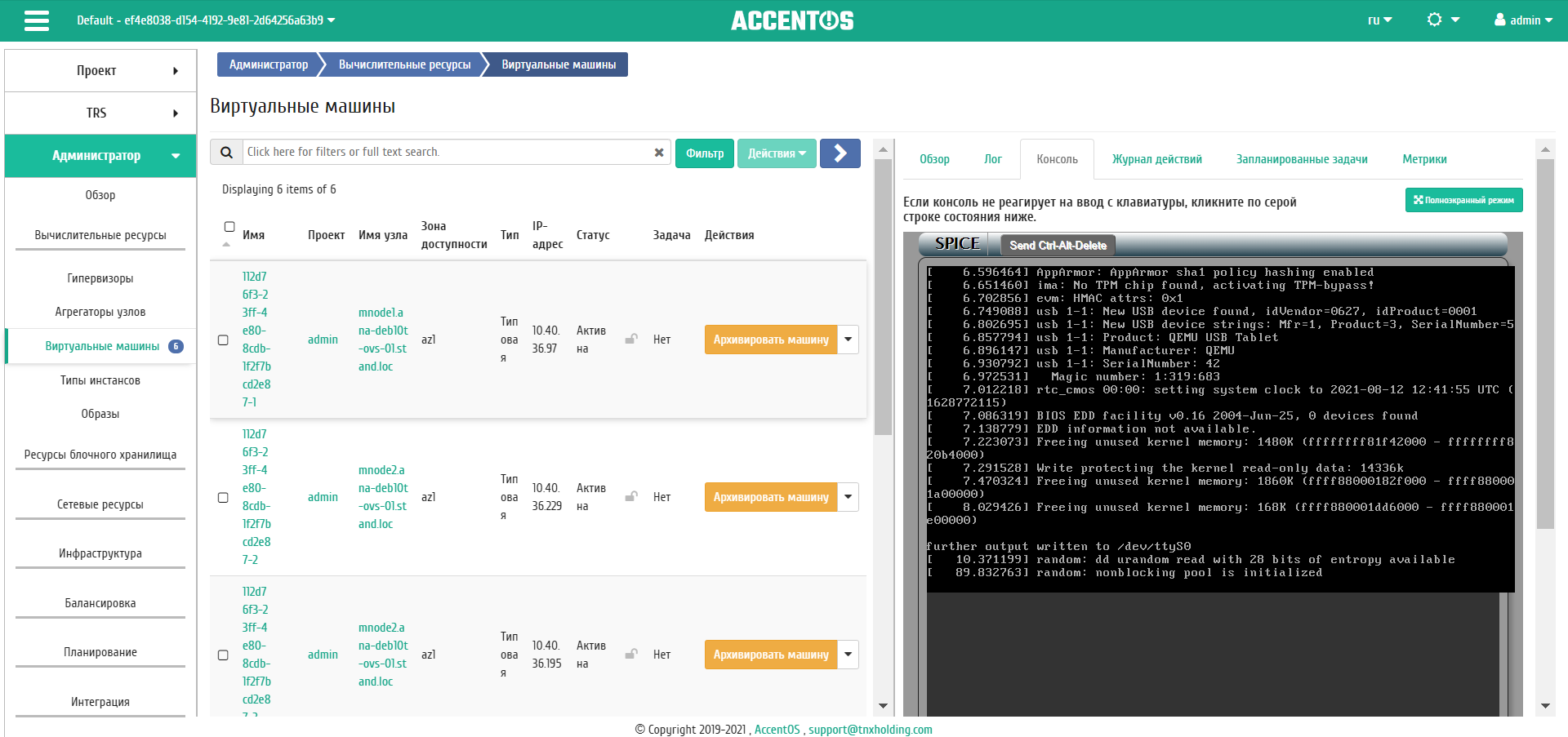Image resolution: width=1568 pixels, height=737 pixels.
Task: Open the hamburger navigation menu
Action: (37, 20)
